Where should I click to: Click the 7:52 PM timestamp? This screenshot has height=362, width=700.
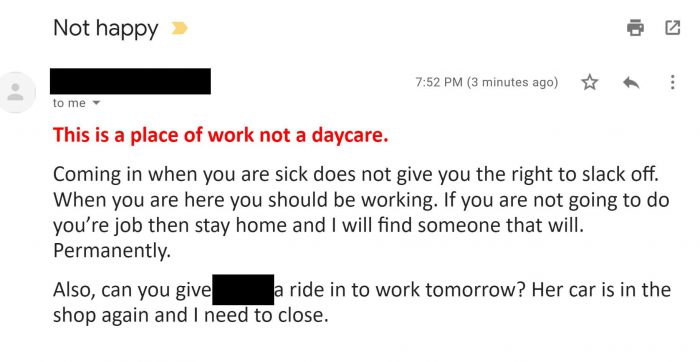coord(439,83)
